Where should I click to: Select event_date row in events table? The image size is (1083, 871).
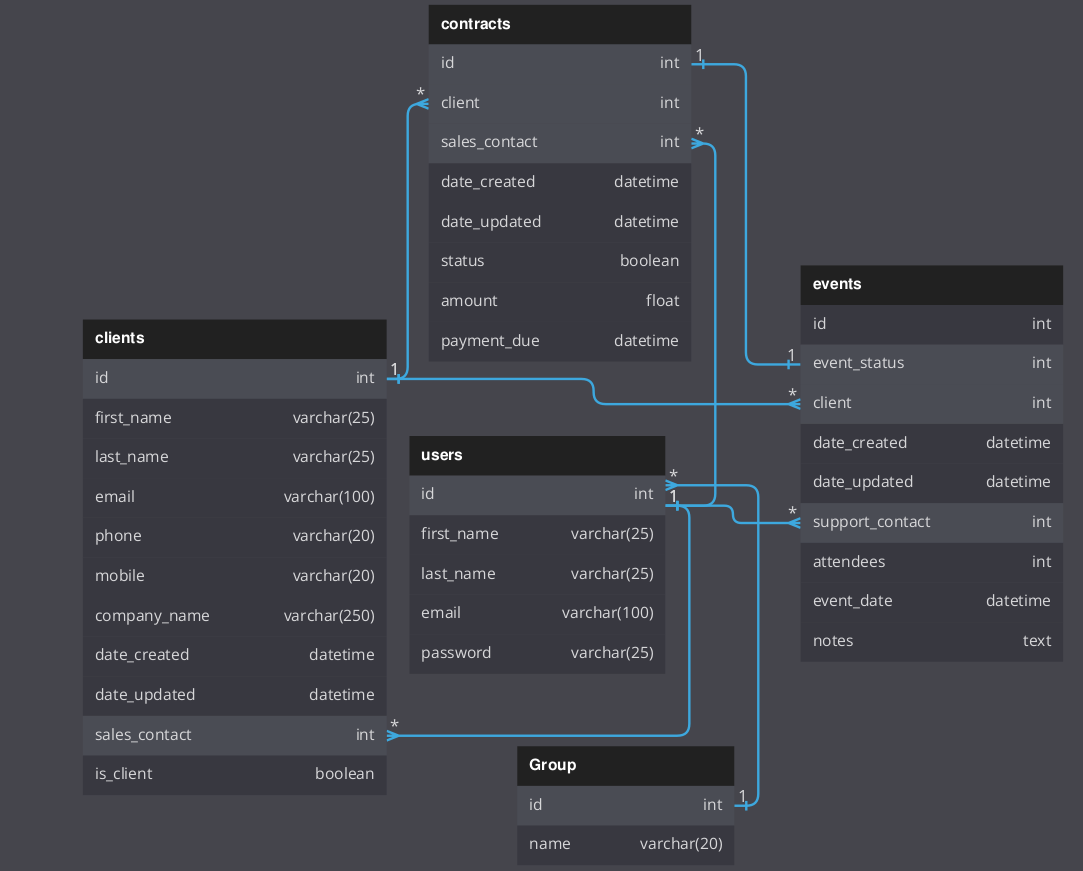(x=931, y=601)
